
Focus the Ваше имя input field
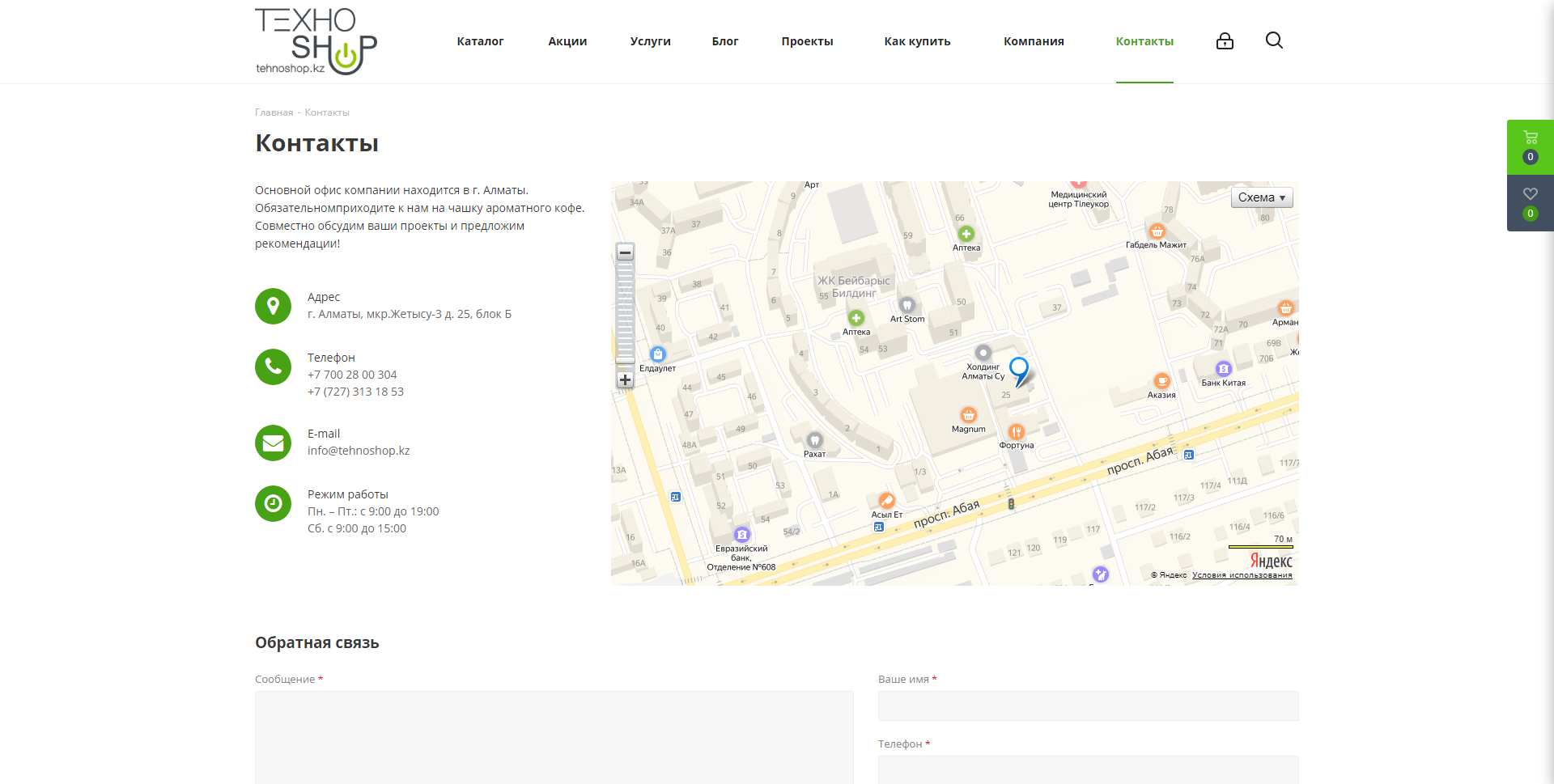click(x=1089, y=706)
